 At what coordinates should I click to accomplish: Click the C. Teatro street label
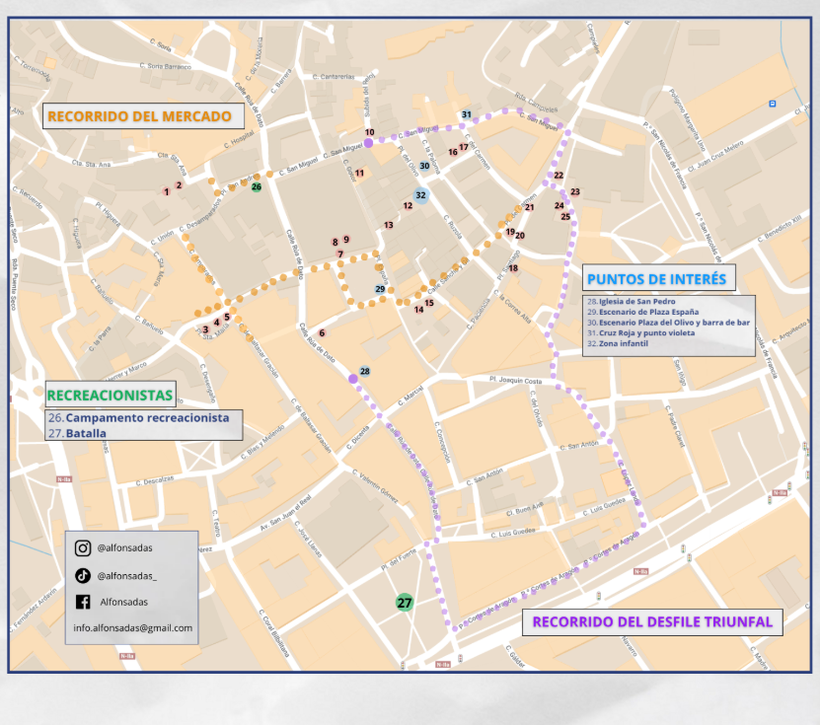(x=215, y=523)
